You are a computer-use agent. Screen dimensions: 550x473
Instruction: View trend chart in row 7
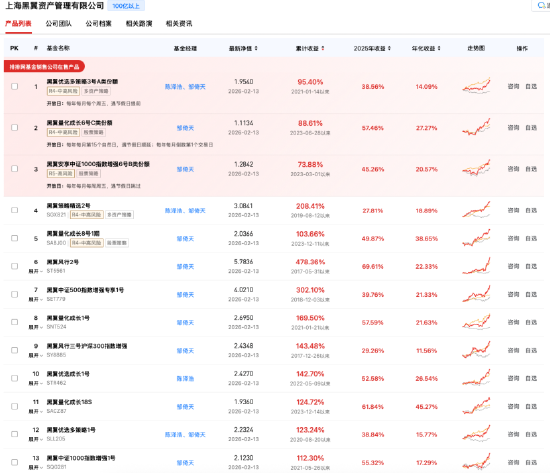coord(476,294)
